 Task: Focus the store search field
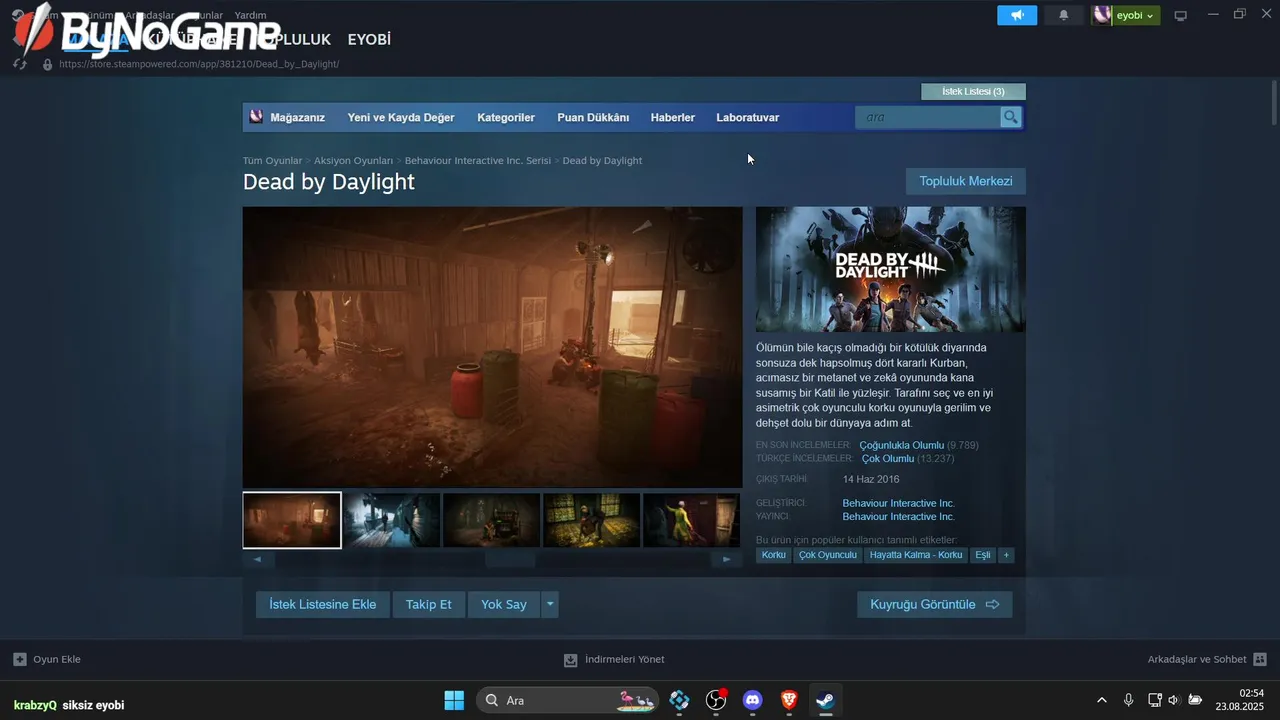[x=927, y=117]
